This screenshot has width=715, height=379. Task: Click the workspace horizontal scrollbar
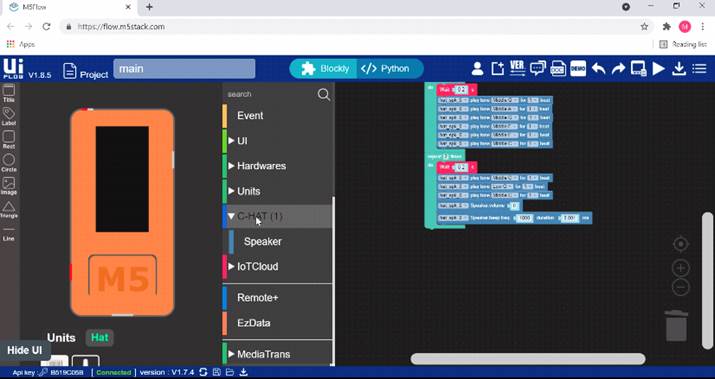[528, 359]
